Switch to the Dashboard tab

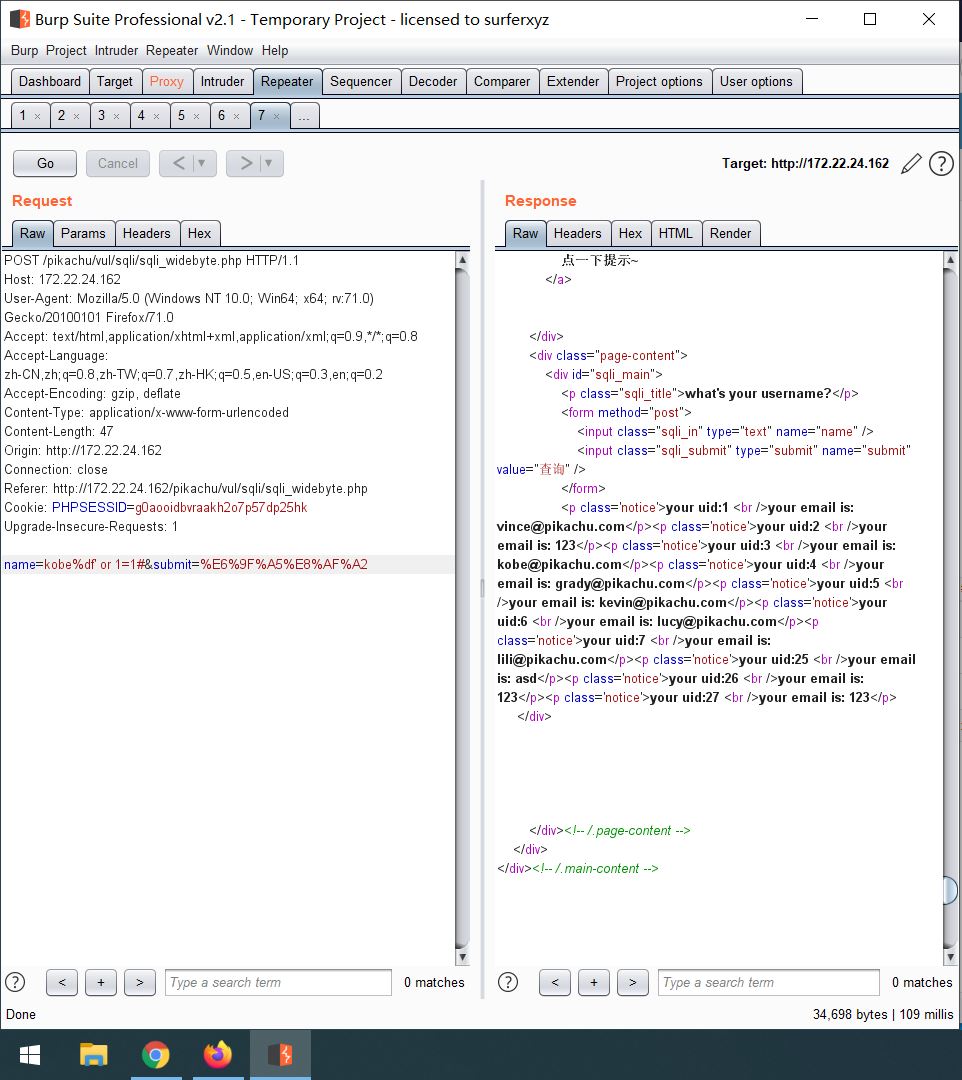tap(50, 81)
